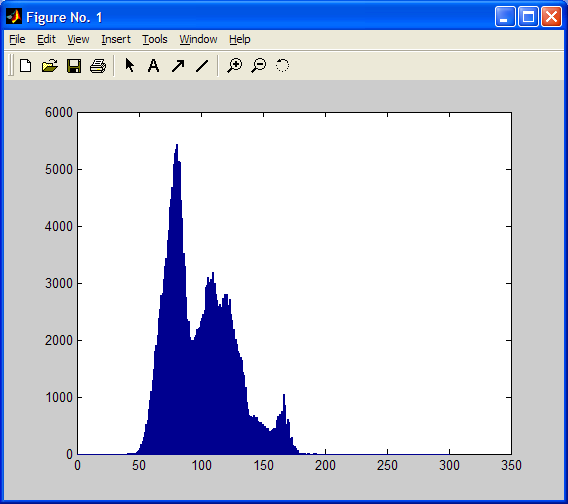Create a new figure with the blank page icon
This screenshot has width=568, height=504.
tap(25, 66)
